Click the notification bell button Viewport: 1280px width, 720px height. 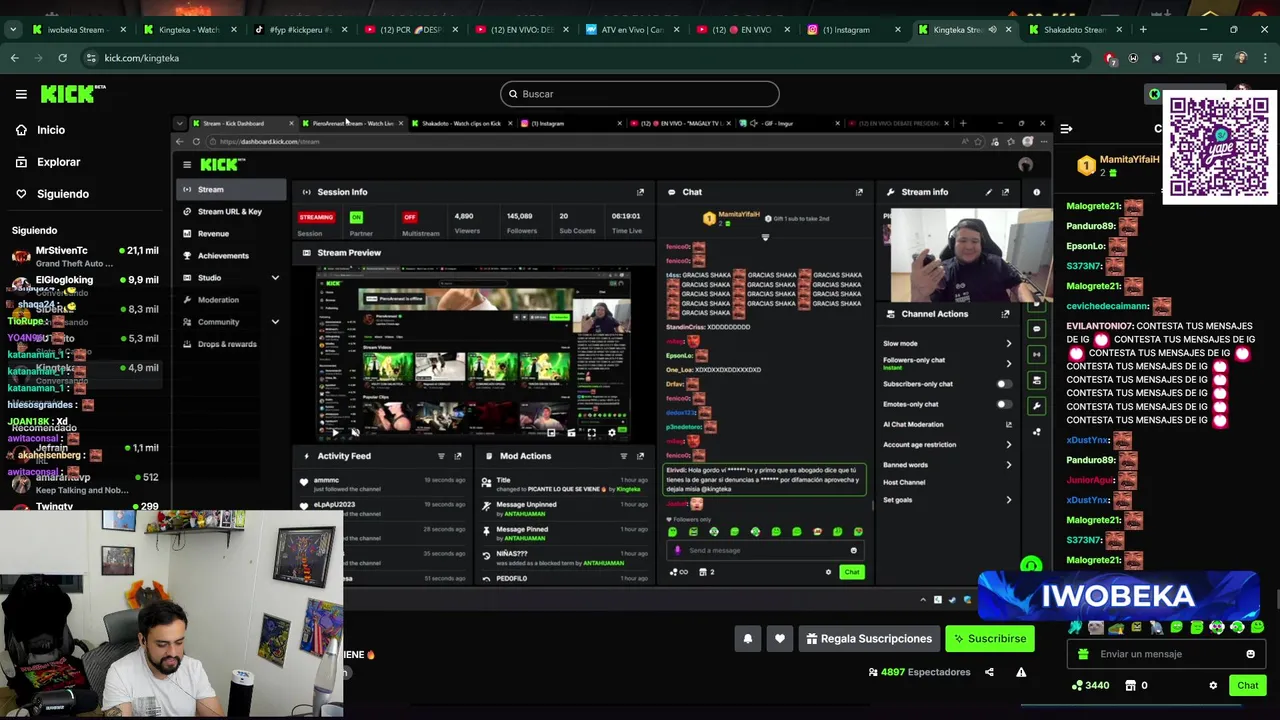tap(748, 639)
